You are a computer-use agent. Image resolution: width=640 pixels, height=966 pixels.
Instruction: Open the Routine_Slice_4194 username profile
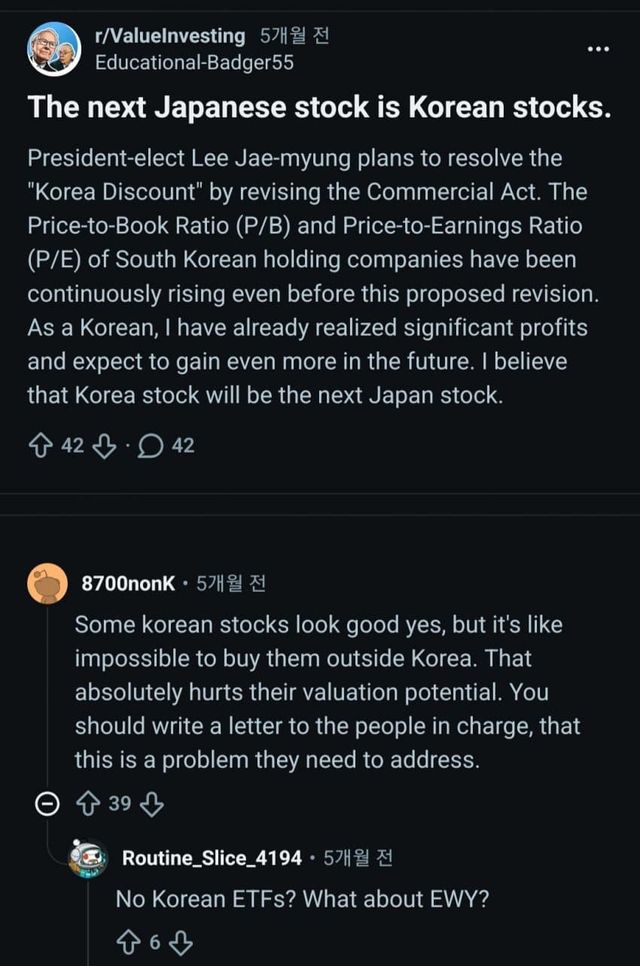pyautogui.click(x=211, y=858)
